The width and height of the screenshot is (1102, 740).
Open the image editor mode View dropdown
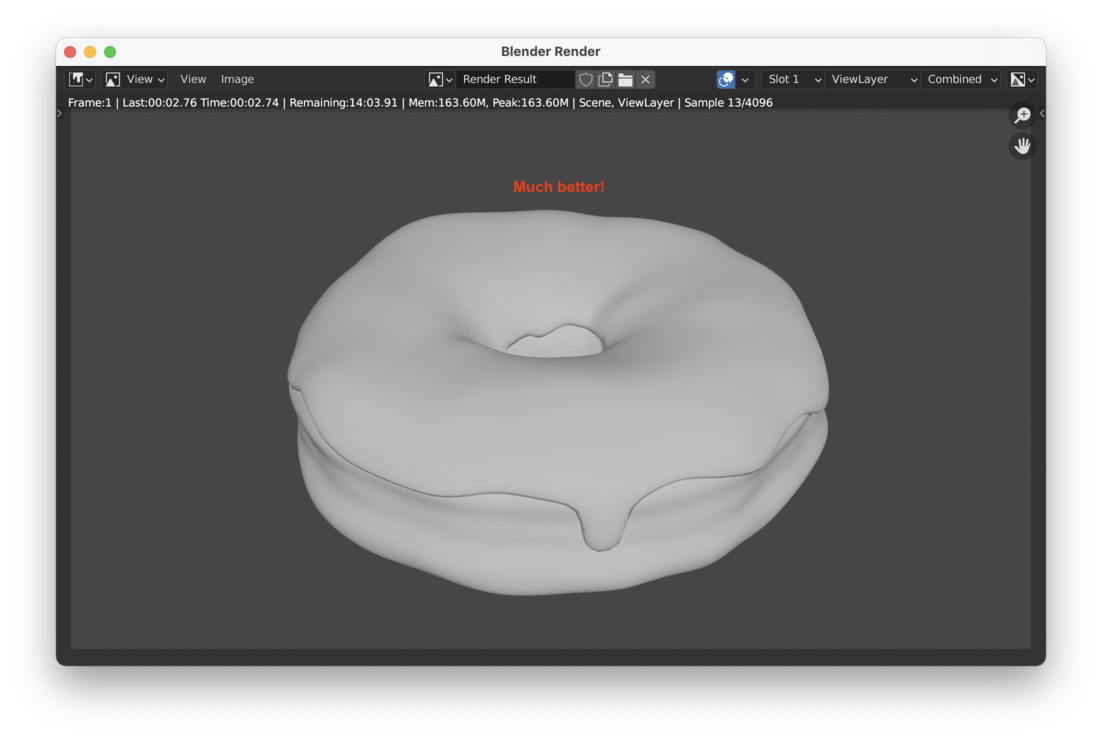[x=136, y=79]
